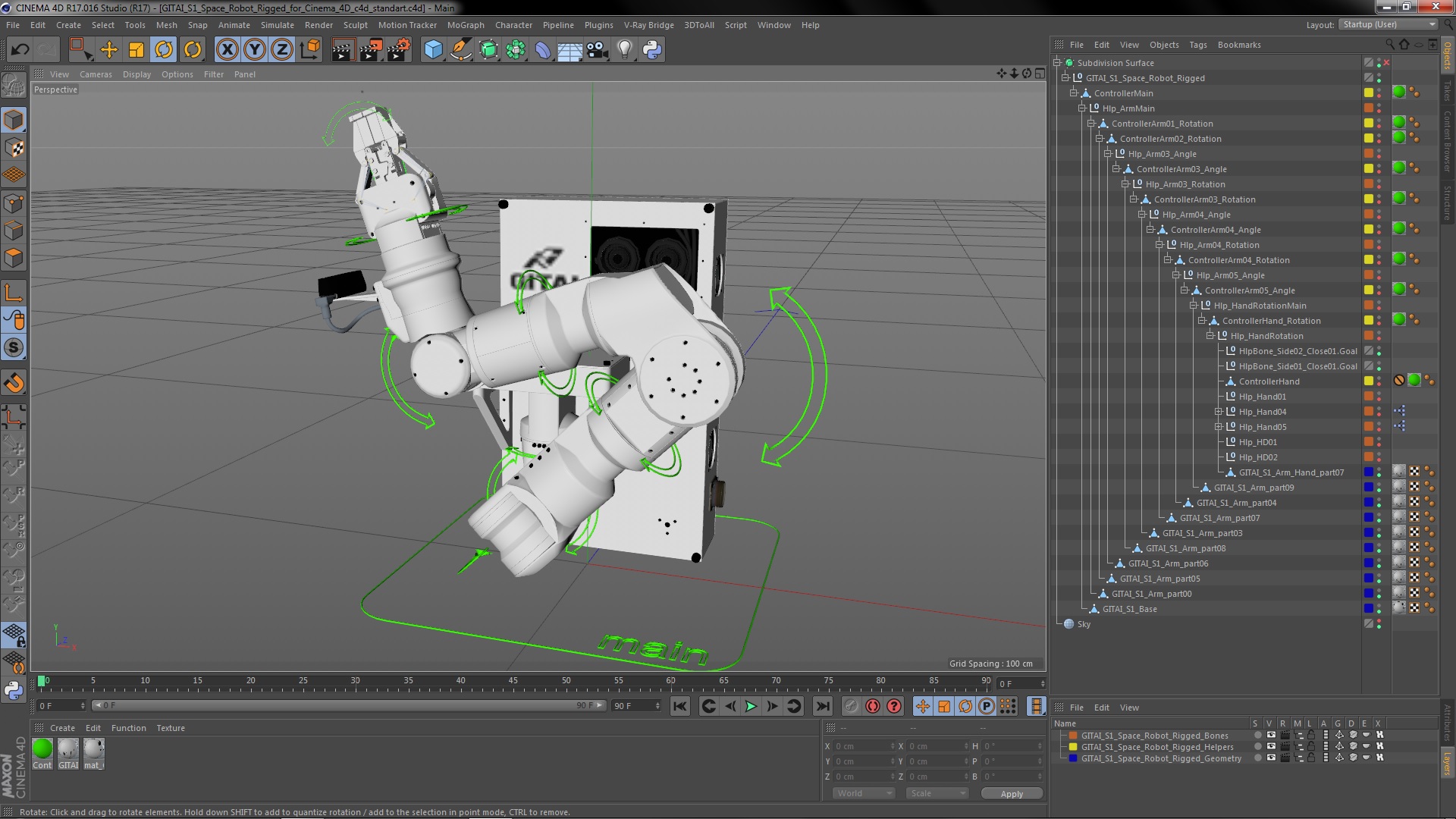
Task: Search objects with magnifier icon
Action: coord(1390,45)
